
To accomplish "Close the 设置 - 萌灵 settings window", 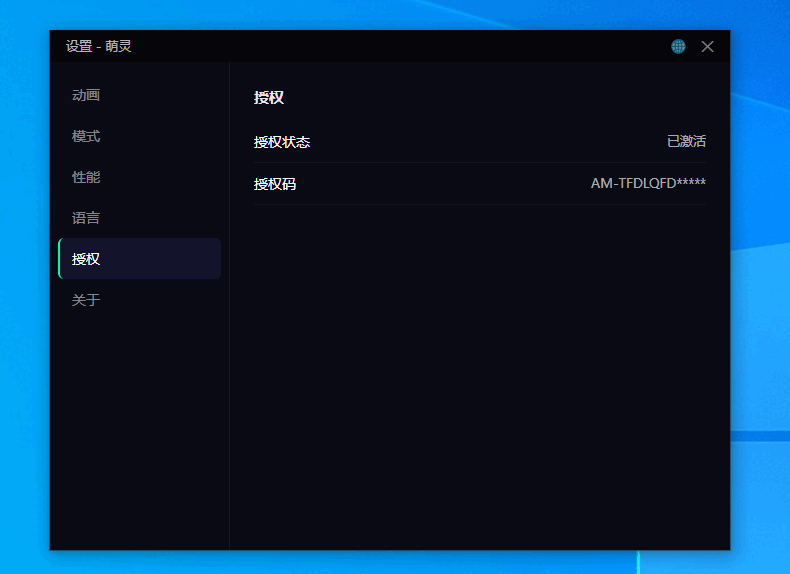I will pyautogui.click(x=707, y=46).
